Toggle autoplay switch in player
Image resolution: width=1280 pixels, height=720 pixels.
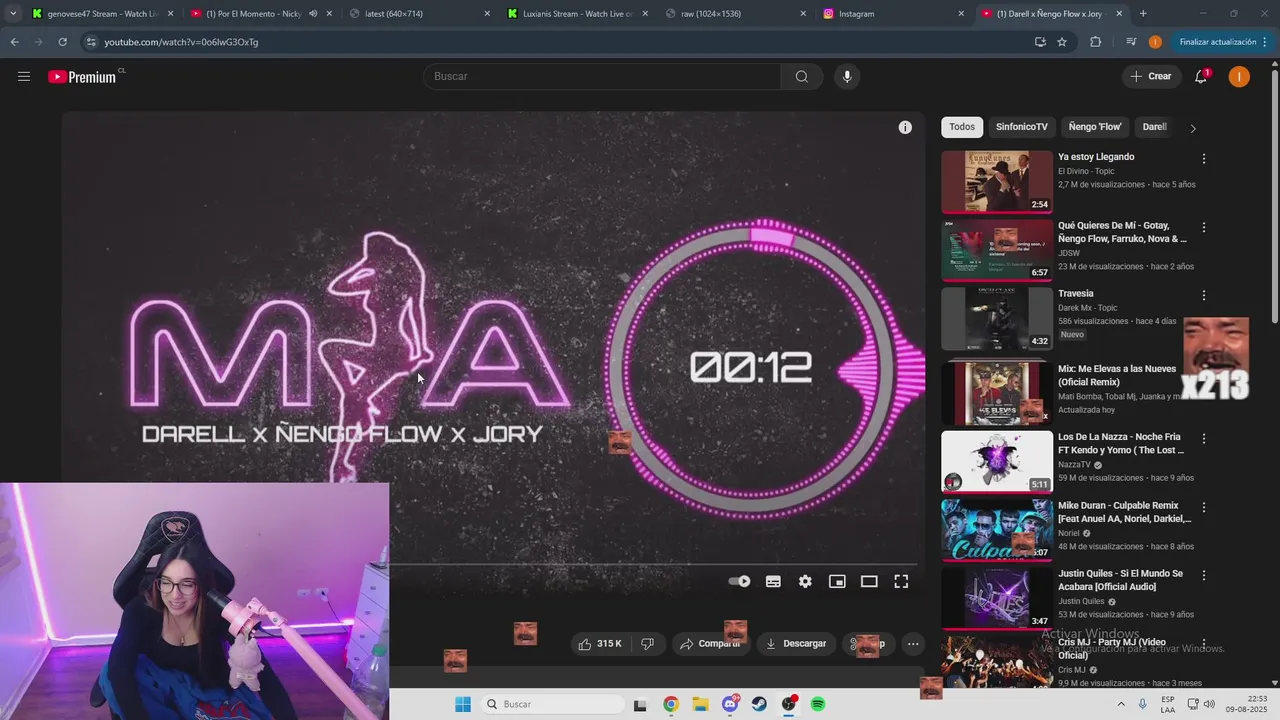pyautogui.click(x=739, y=581)
